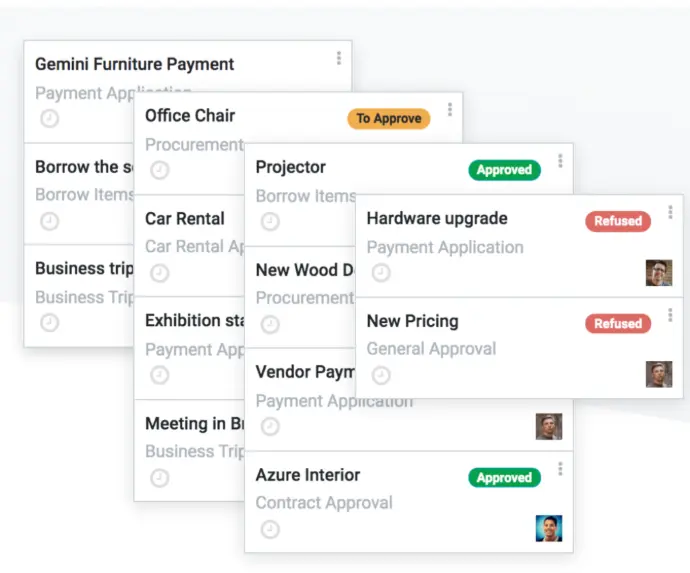
Task: Click the user avatar on Azure Interior card
Action: pos(548,528)
